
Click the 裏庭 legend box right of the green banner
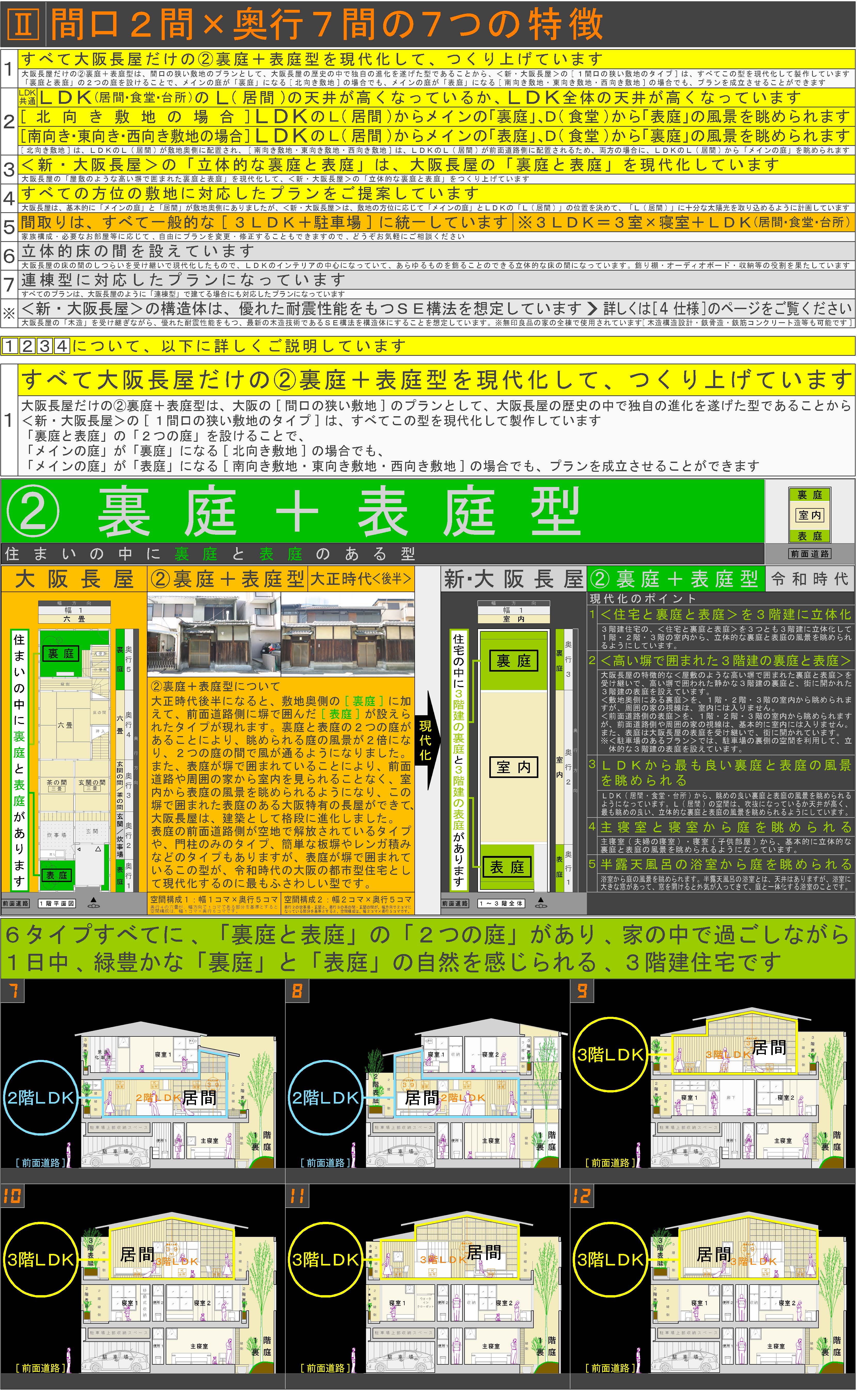pos(810,495)
